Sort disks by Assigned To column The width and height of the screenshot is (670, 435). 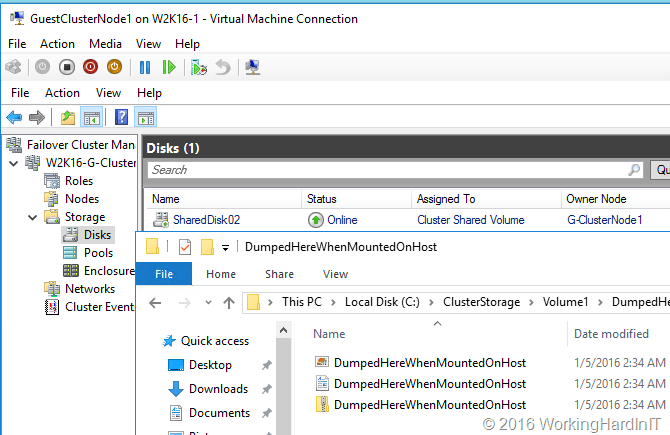pos(486,199)
